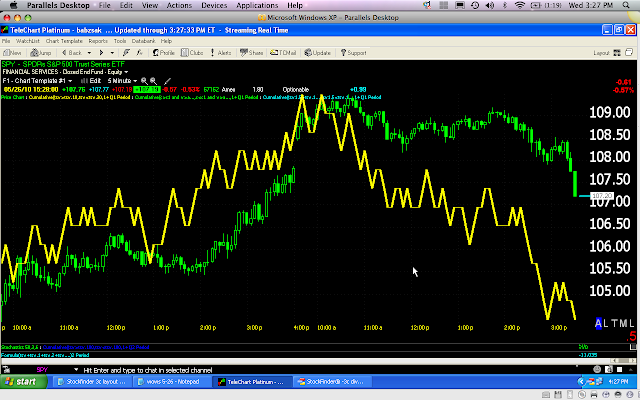The image size is (640, 400).
Task: Open TCMail from the toolbar
Action: pos(283,53)
